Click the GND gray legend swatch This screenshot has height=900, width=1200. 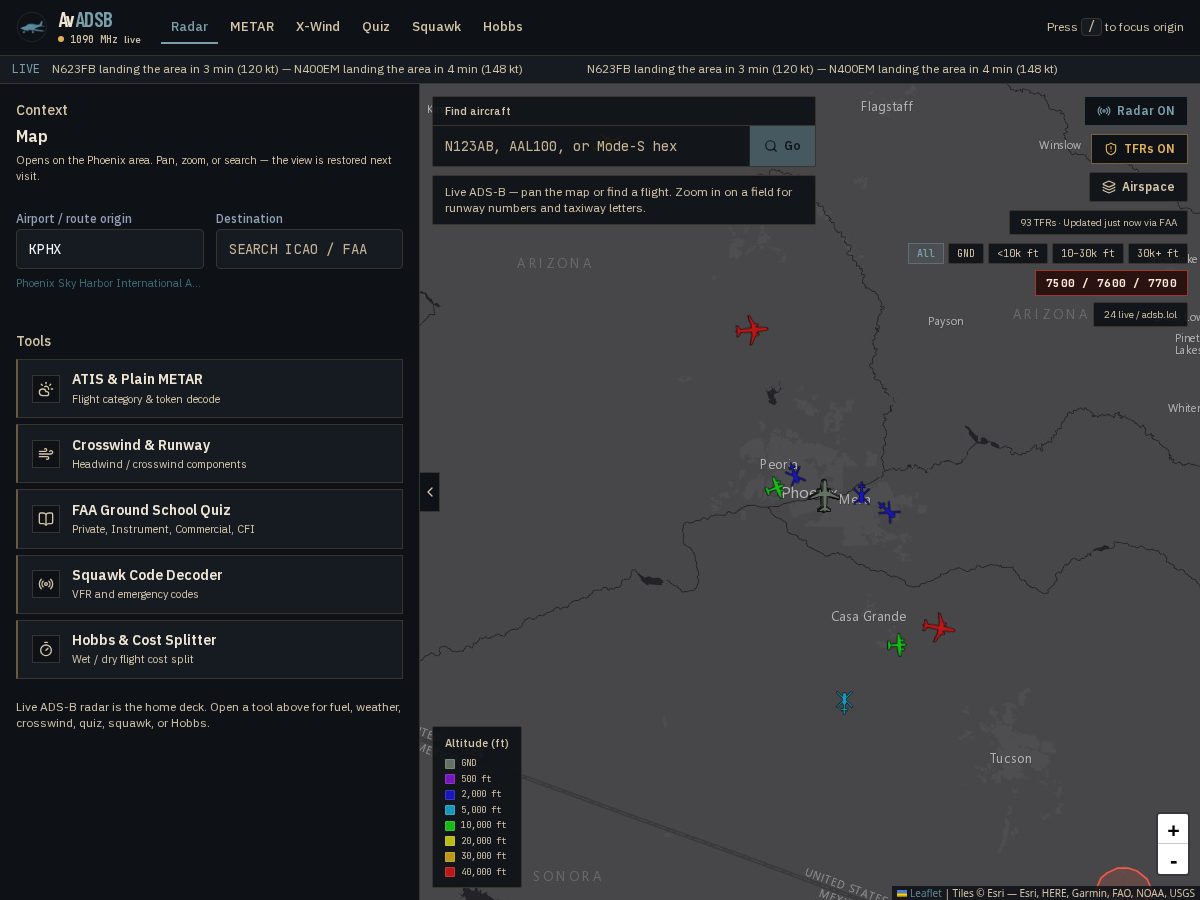coord(450,764)
